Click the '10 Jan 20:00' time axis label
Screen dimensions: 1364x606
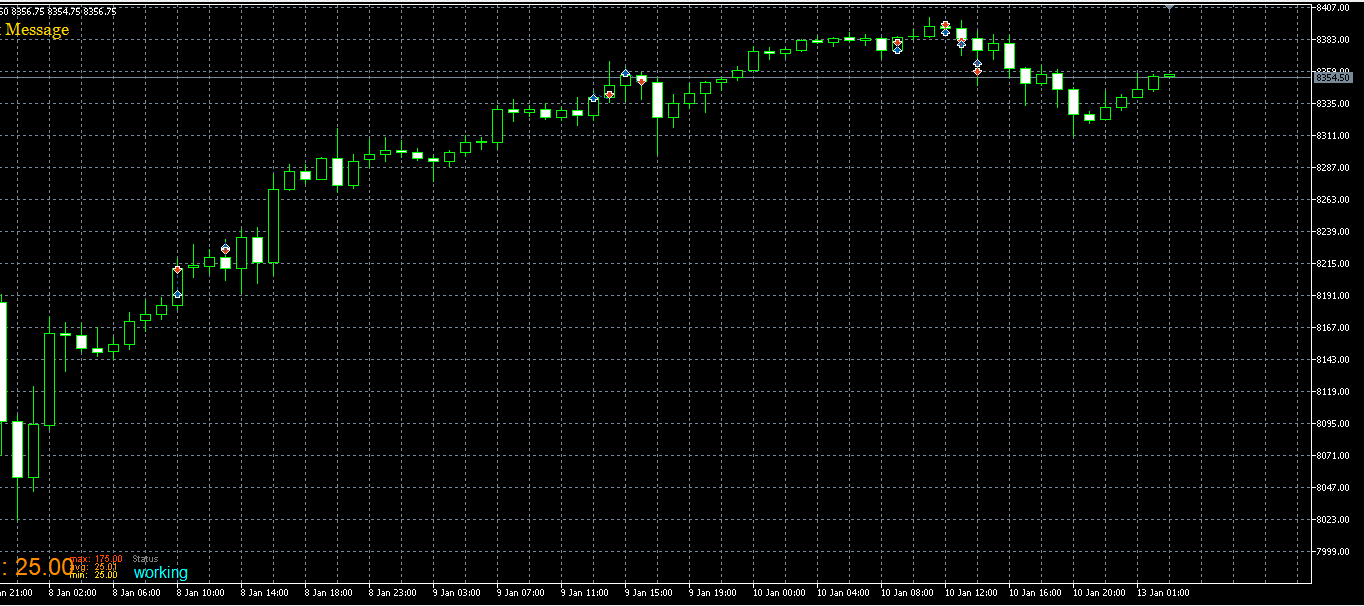[1099, 593]
